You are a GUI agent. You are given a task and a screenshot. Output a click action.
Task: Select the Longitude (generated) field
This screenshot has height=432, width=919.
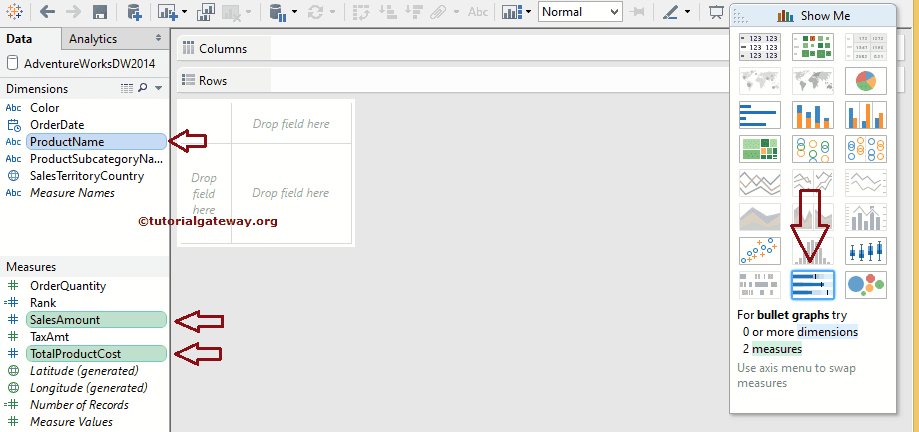pyautogui.click(x=89, y=388)
